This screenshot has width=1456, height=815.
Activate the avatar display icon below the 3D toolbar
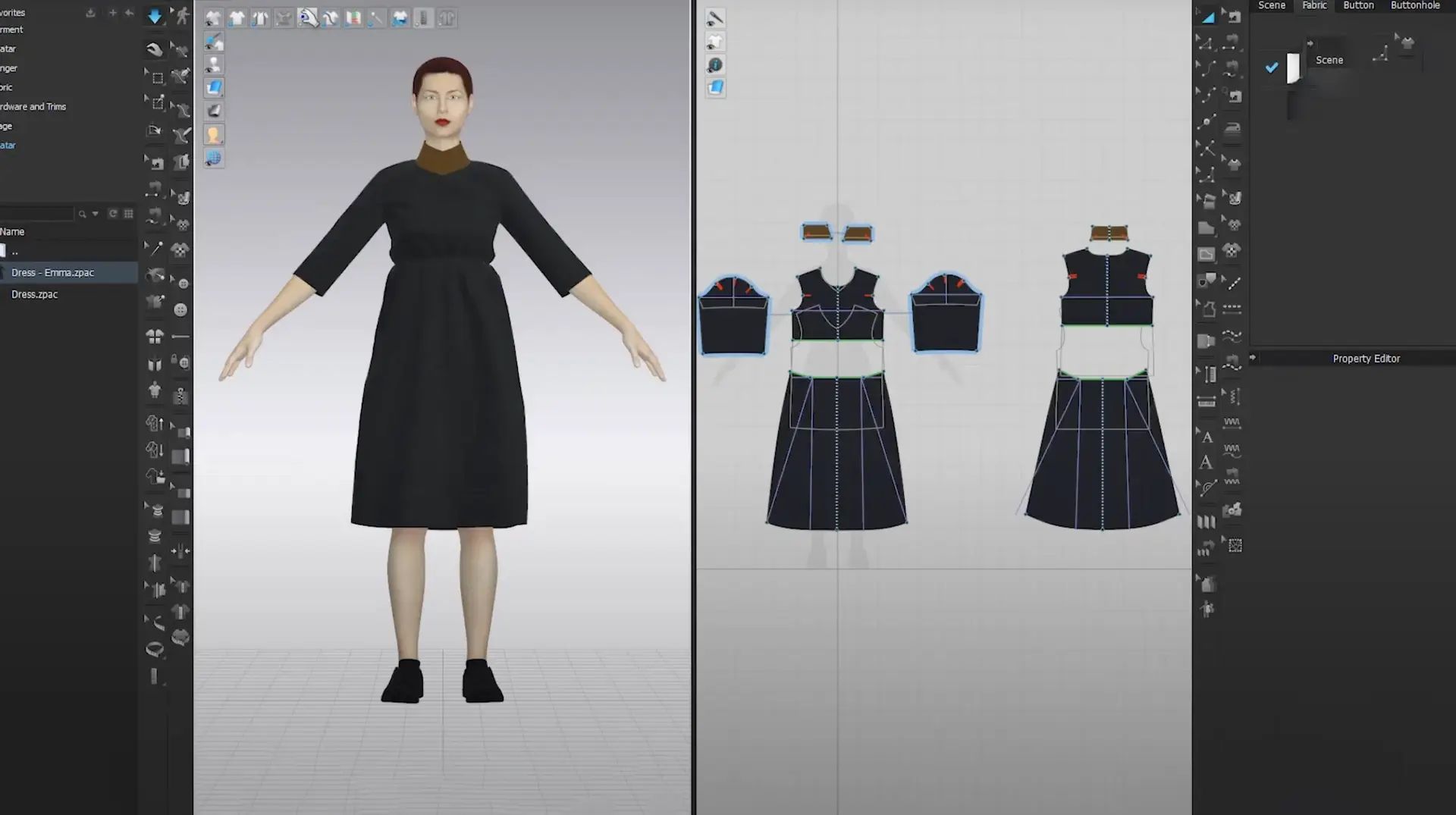(215, 134)
